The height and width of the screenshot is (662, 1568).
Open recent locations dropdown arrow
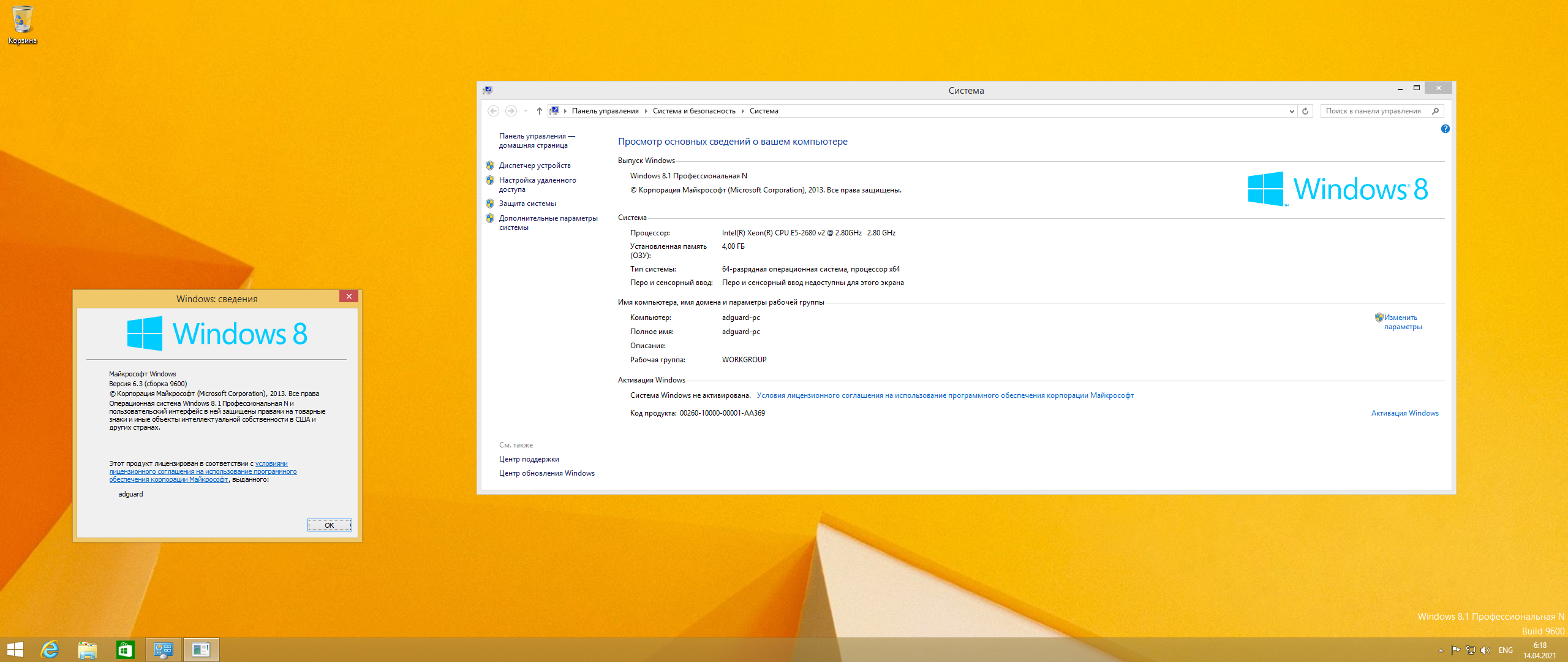(x=526, y=111)
